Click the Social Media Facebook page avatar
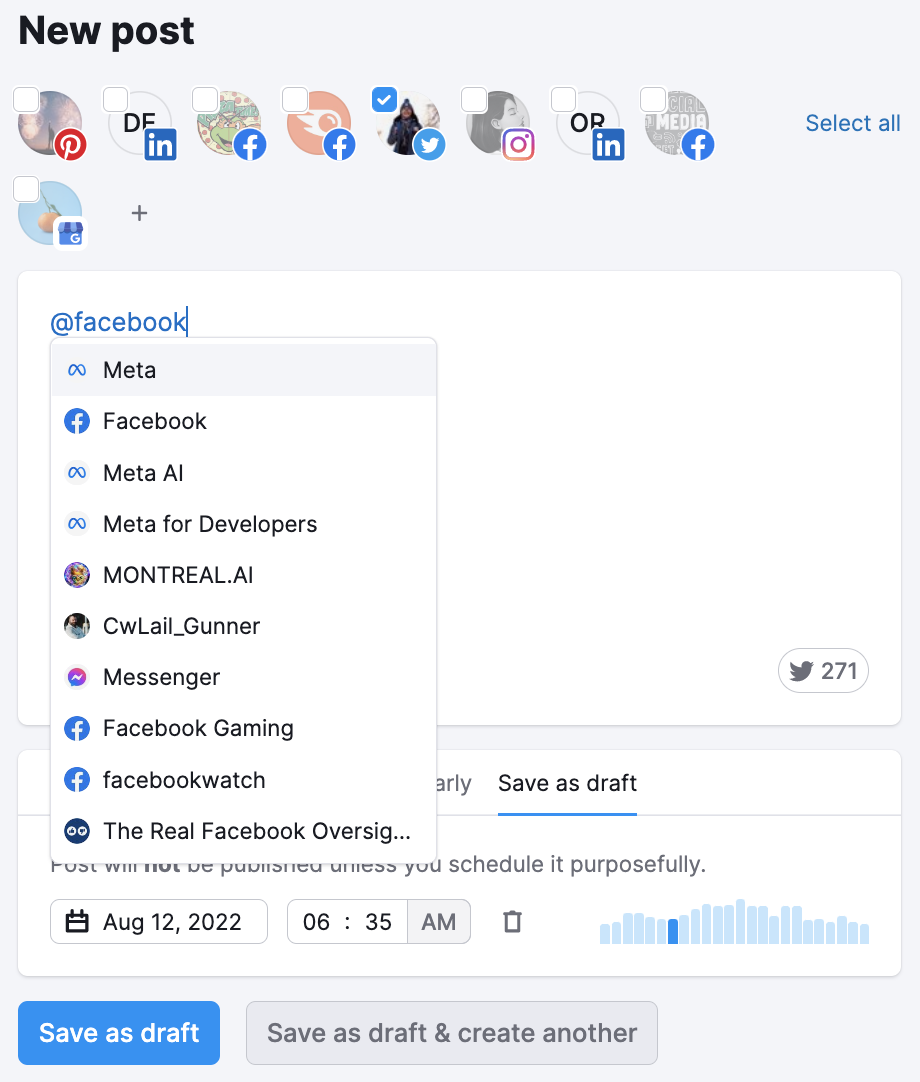The image size is (920, 1082). (x=678, y=124)
